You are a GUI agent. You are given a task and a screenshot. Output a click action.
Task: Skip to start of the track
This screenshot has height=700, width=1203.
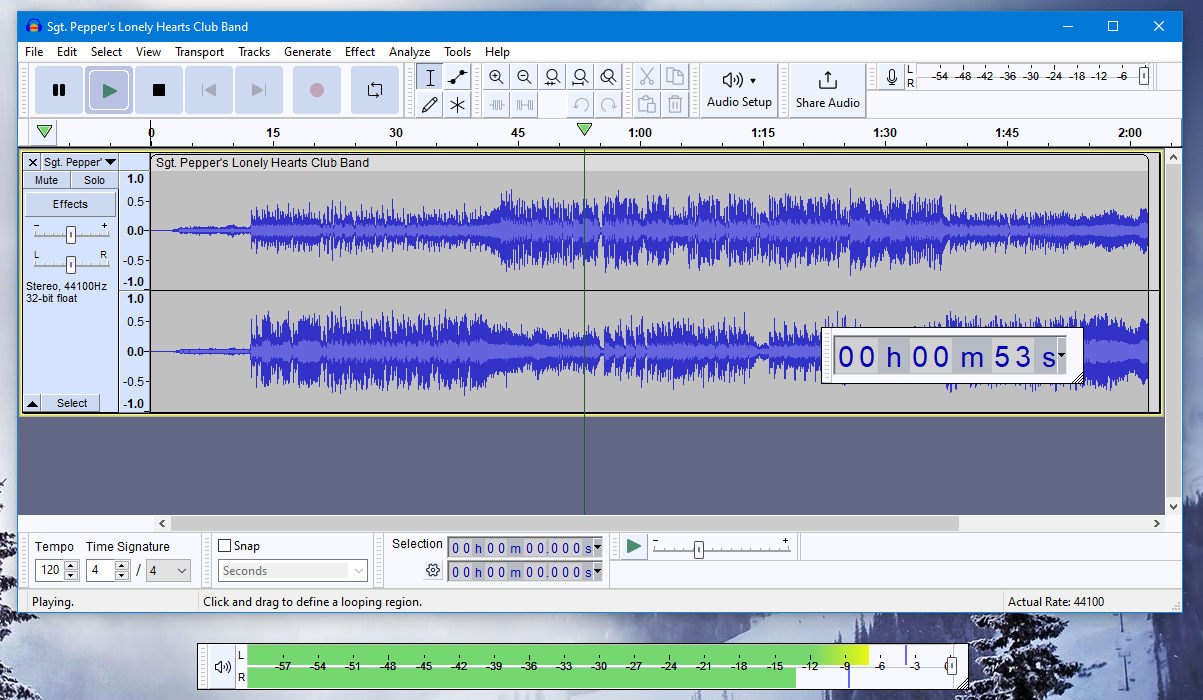(209, 90)
